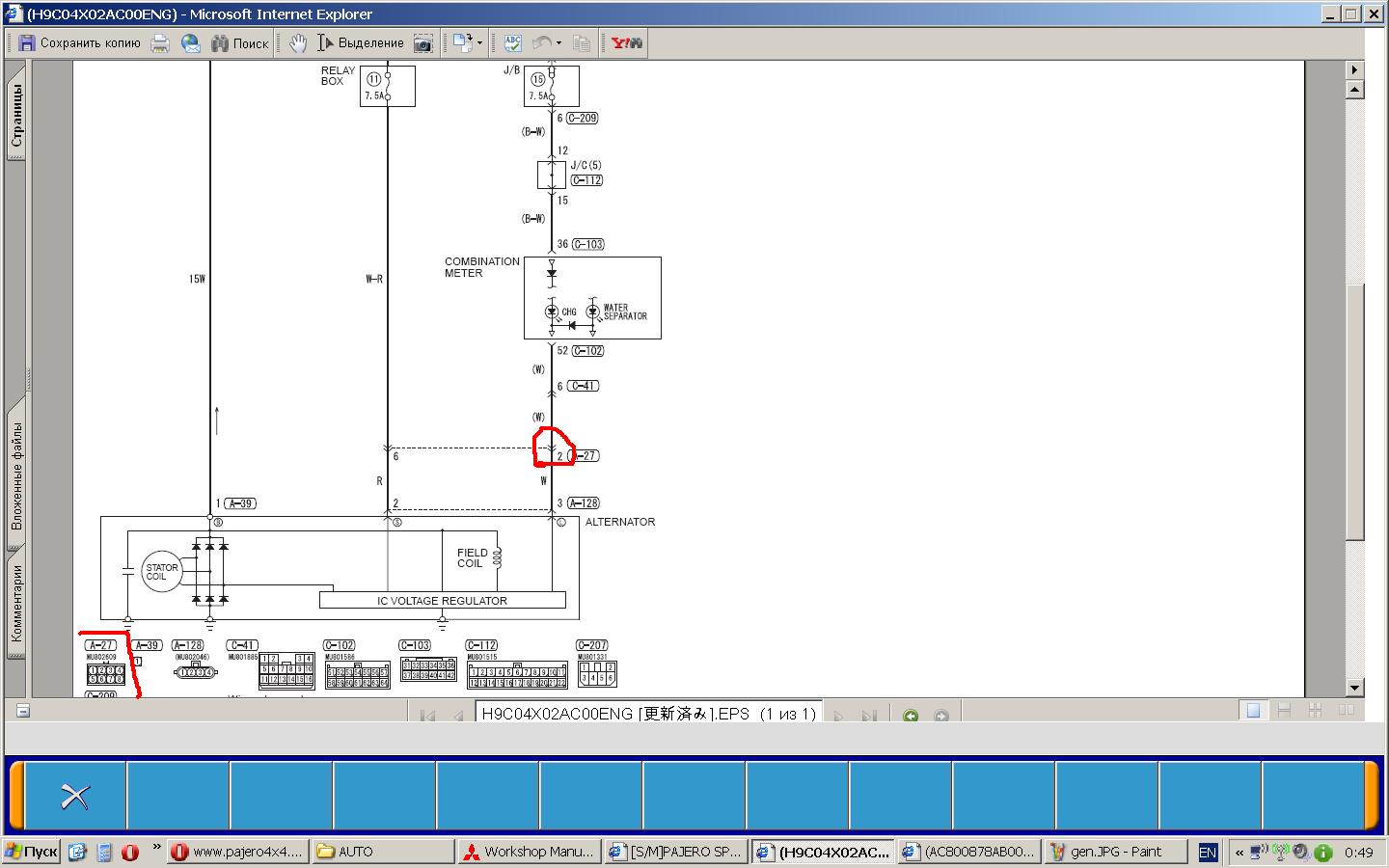Open the Comments side panel tab

pos(16,603)
